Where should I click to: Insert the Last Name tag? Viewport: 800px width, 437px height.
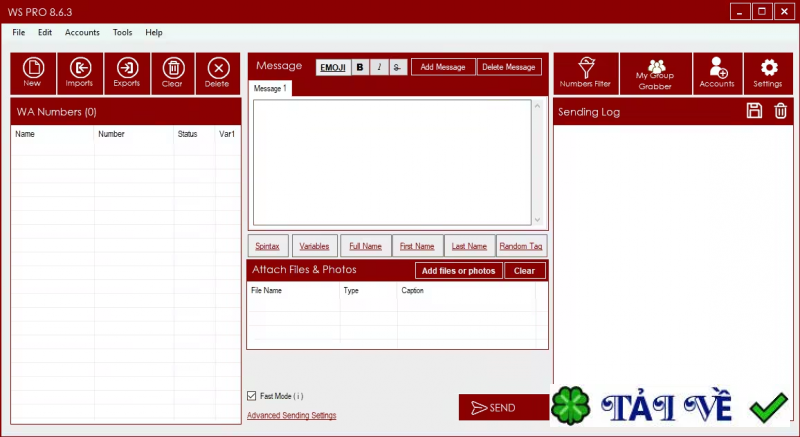coord(469,246)
